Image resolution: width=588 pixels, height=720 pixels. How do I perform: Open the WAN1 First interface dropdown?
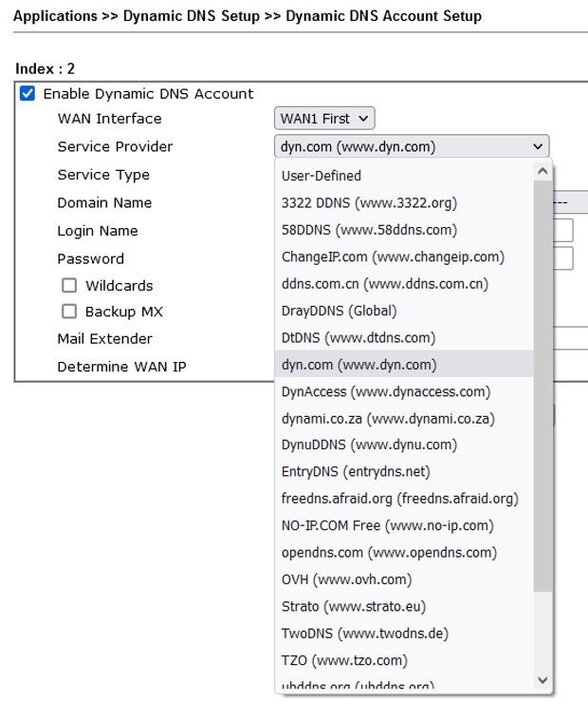click(x=325, y=118)
